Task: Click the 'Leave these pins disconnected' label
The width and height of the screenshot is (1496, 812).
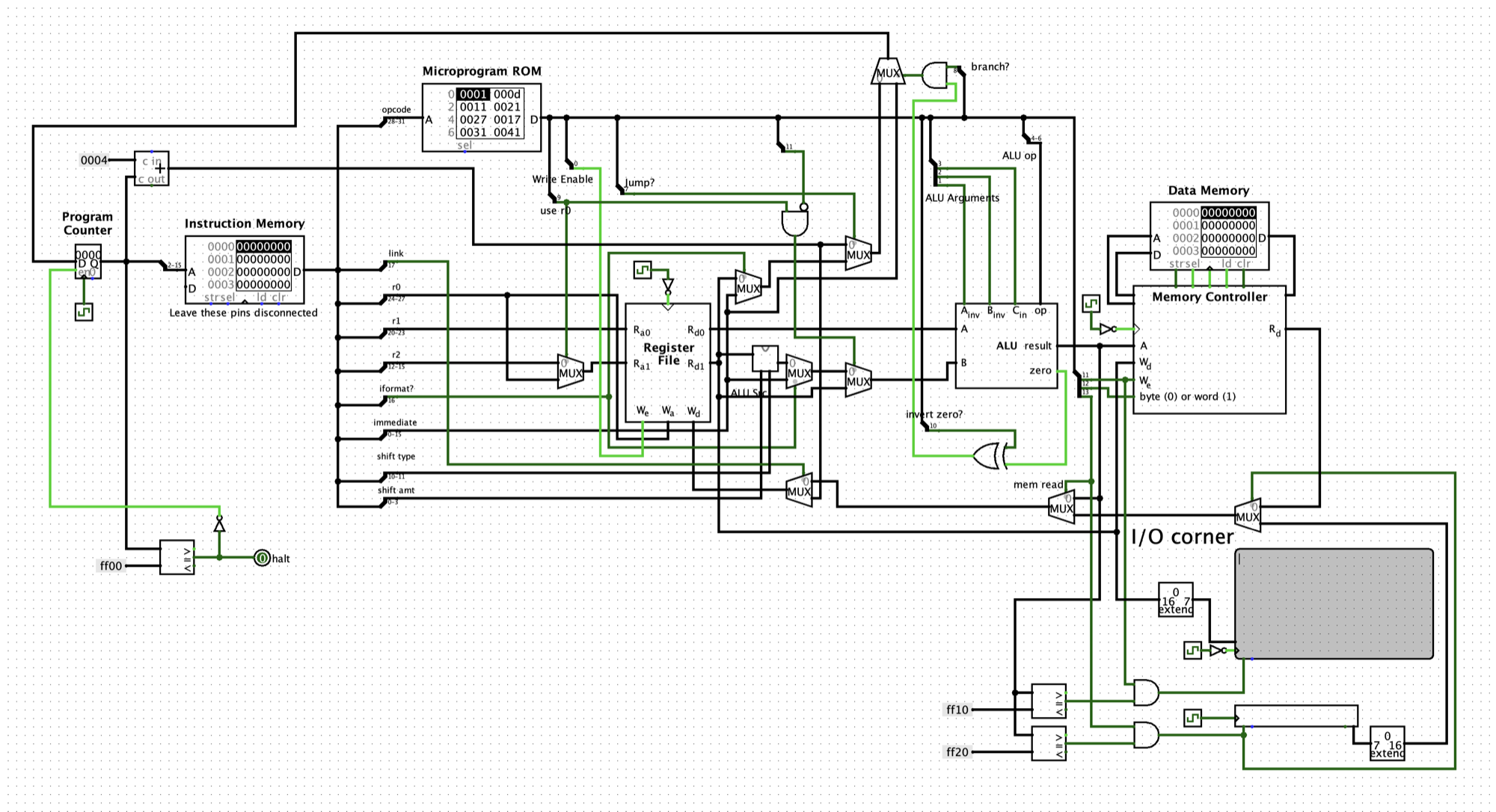Action: tap(243, 313)
